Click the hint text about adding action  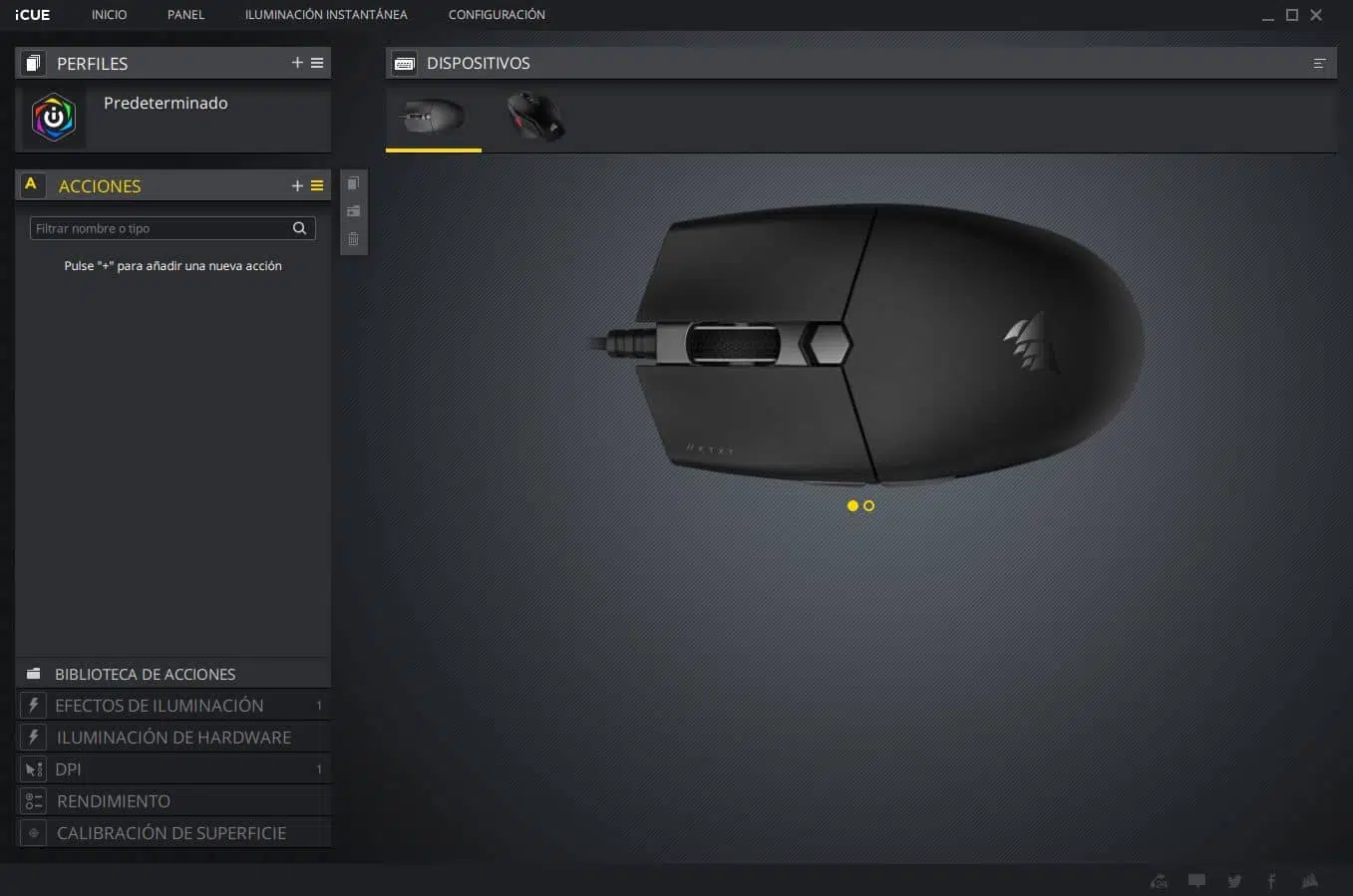click(172, 266)
